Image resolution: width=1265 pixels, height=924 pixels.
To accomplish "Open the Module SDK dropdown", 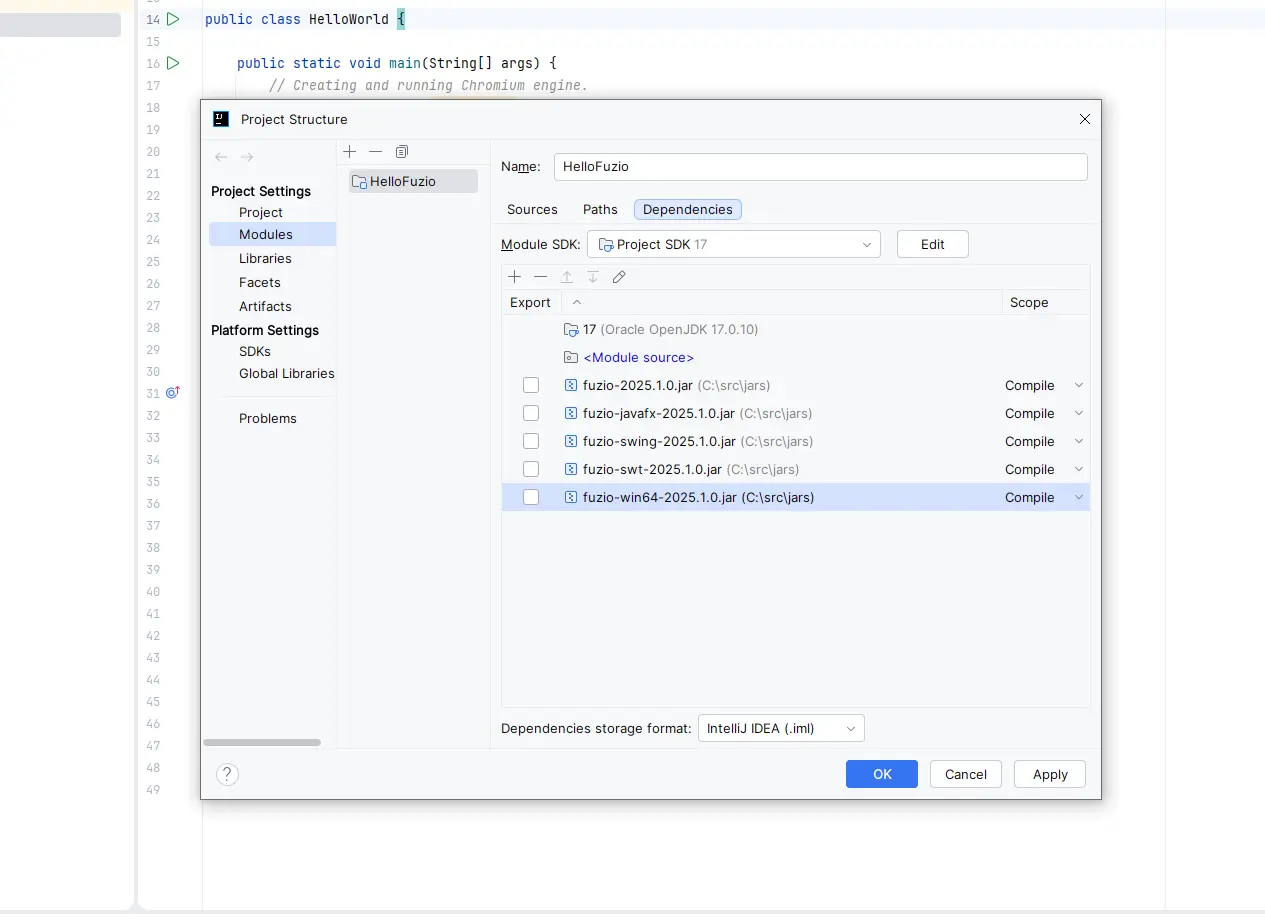I will [734, 244].
